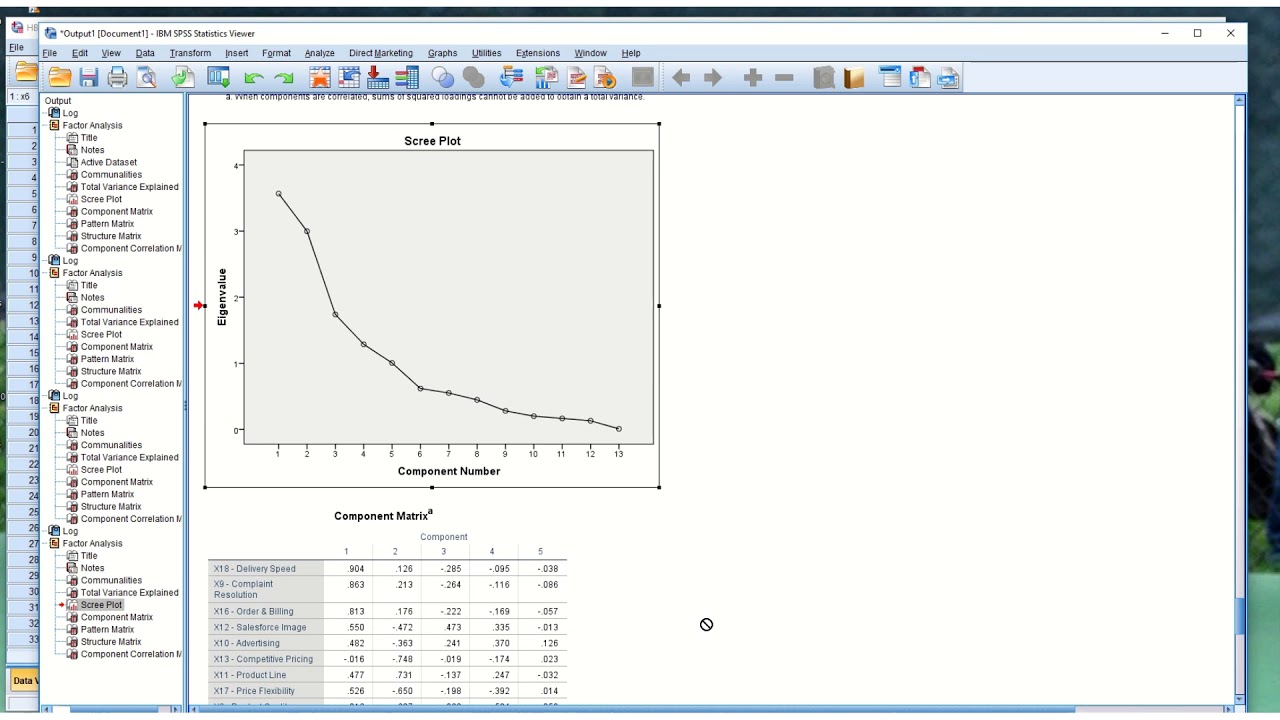Click the X13 - Competitive Pricing row label
1280x720 pixels.
click(x=263, y=659)
